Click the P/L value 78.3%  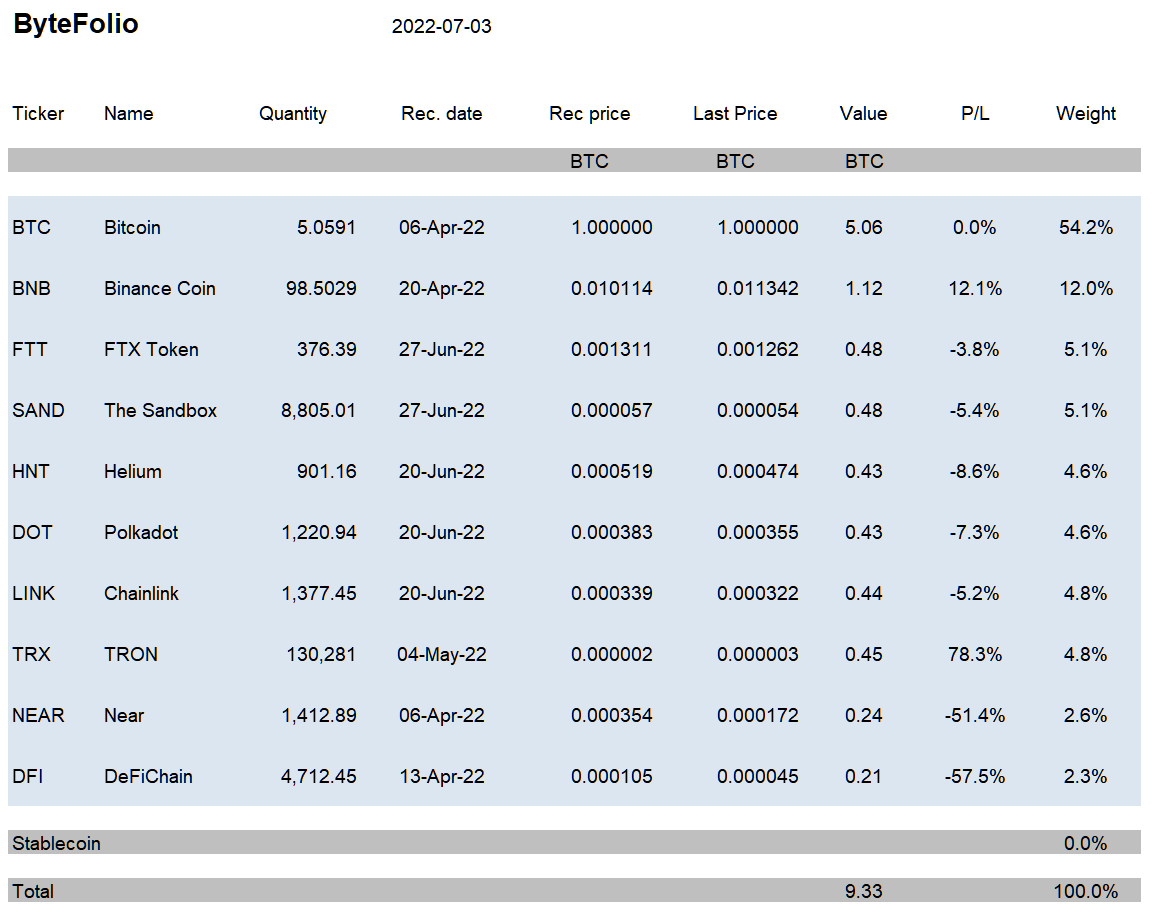point(975,654)
